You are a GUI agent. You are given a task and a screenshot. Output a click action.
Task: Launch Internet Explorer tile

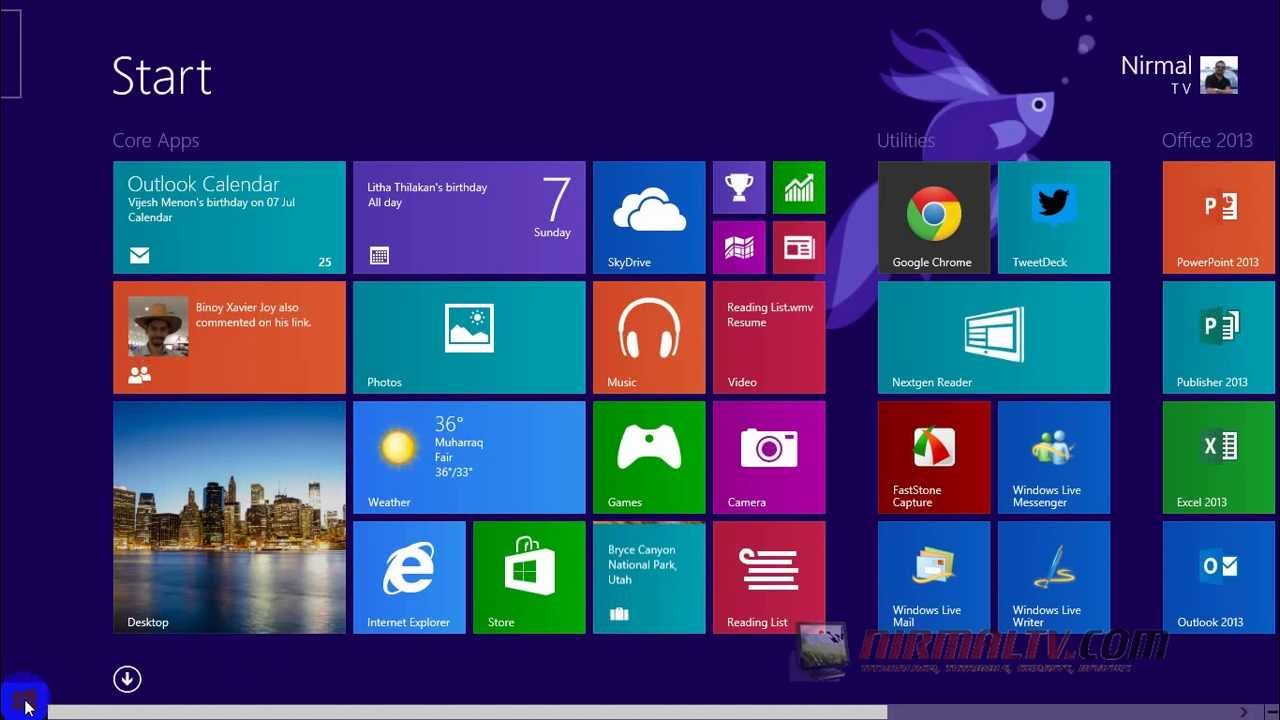point(409,577)
